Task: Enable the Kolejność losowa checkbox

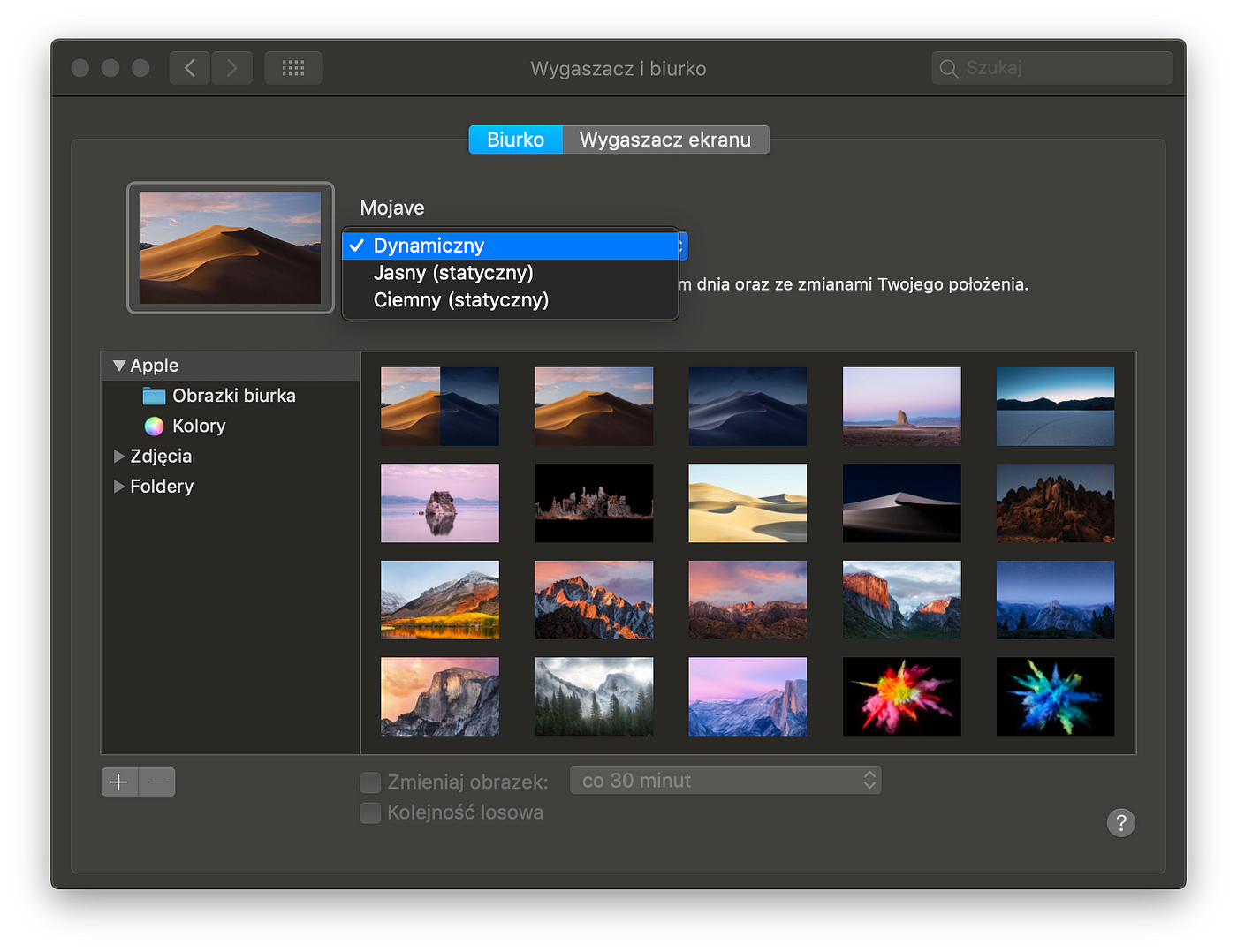Action: [371, 812]
